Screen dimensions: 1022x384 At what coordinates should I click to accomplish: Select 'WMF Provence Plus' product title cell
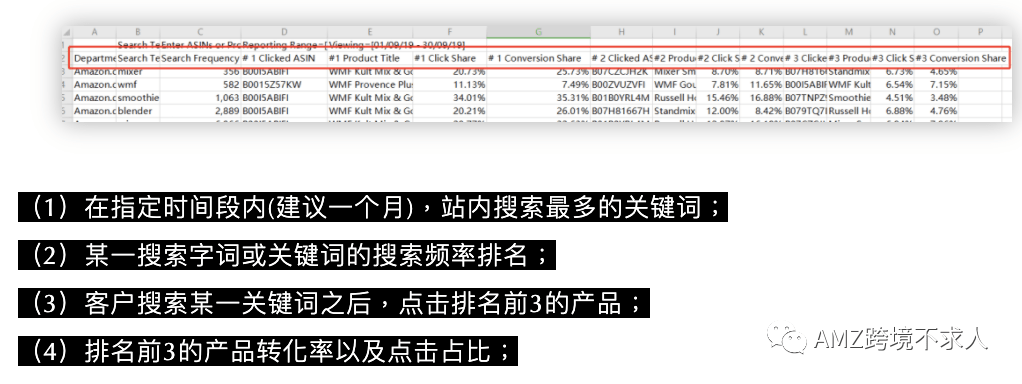[370, 84]
